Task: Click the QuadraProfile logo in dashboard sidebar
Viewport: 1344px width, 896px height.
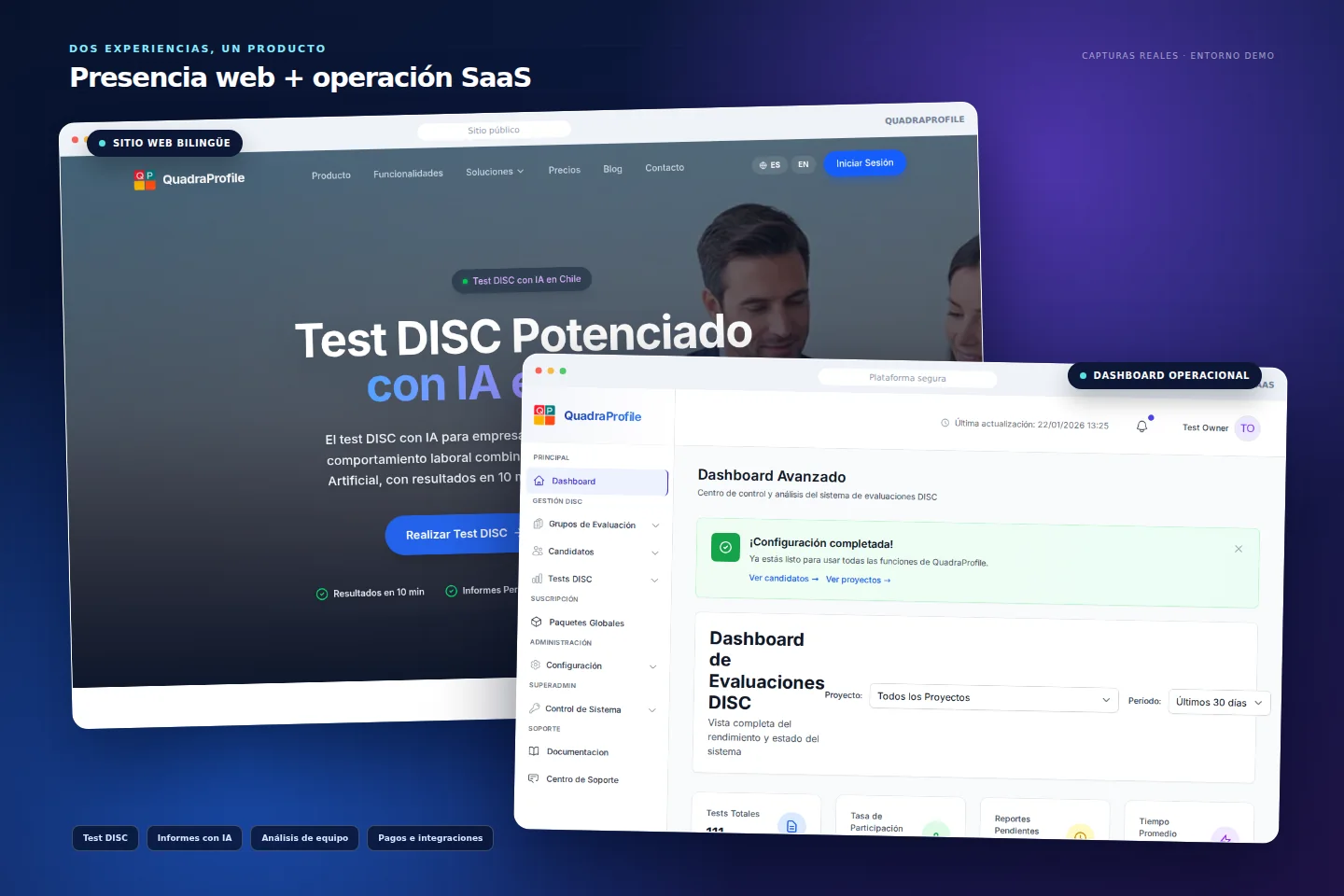Action: (587, 415)
